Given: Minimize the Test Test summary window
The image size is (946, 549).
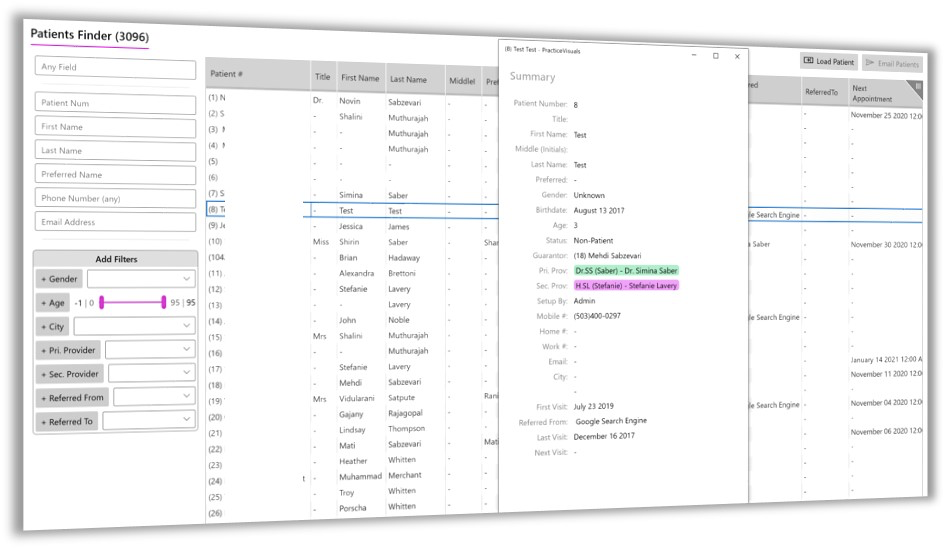Looking at the screenshot, I should [x=693, y=56].
